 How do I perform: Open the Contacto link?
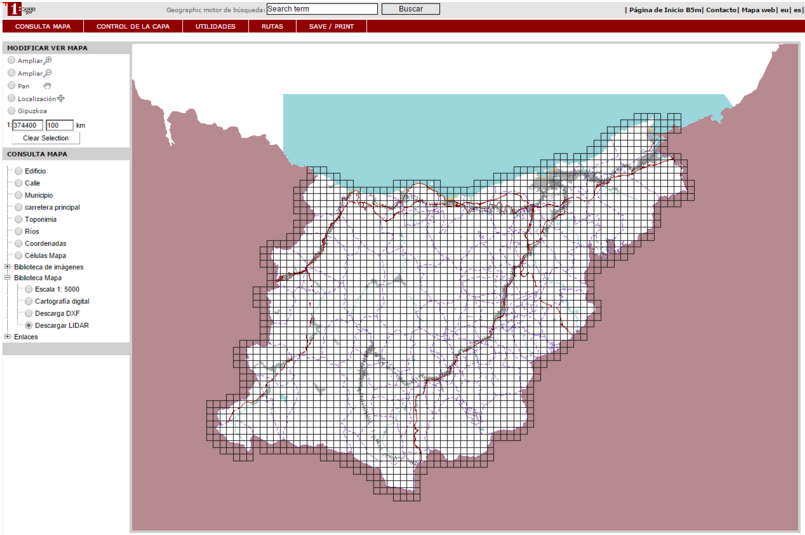click(x=720, y=9)
